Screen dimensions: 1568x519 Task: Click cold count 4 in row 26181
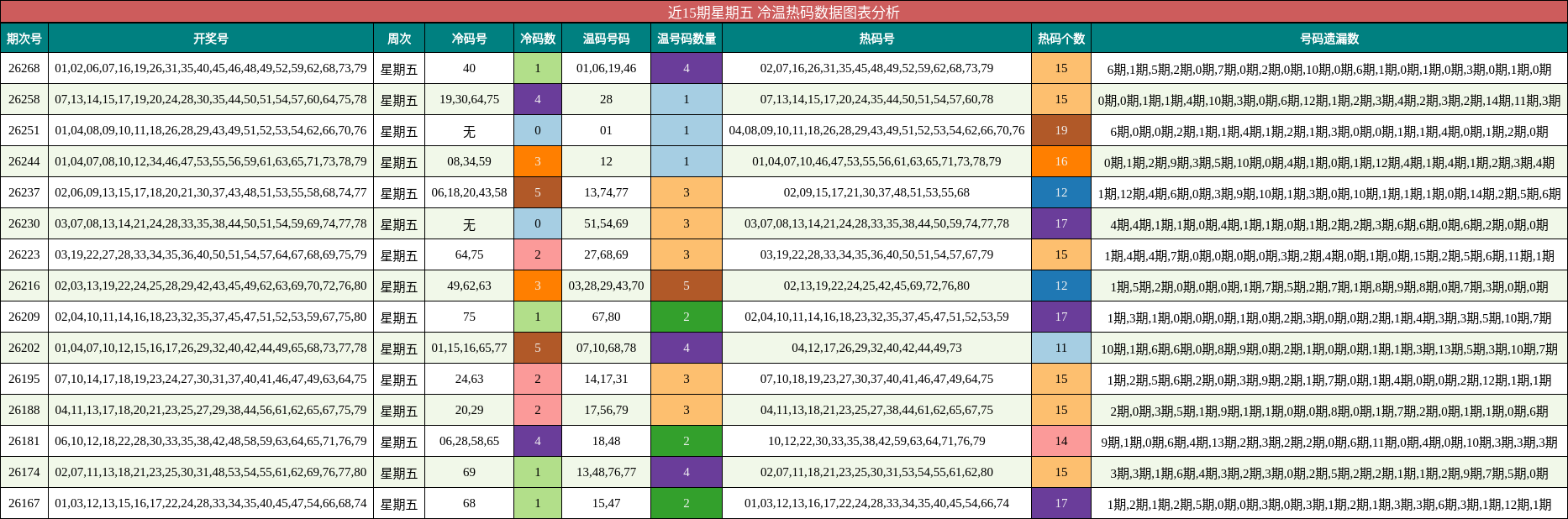click(538, 441)
